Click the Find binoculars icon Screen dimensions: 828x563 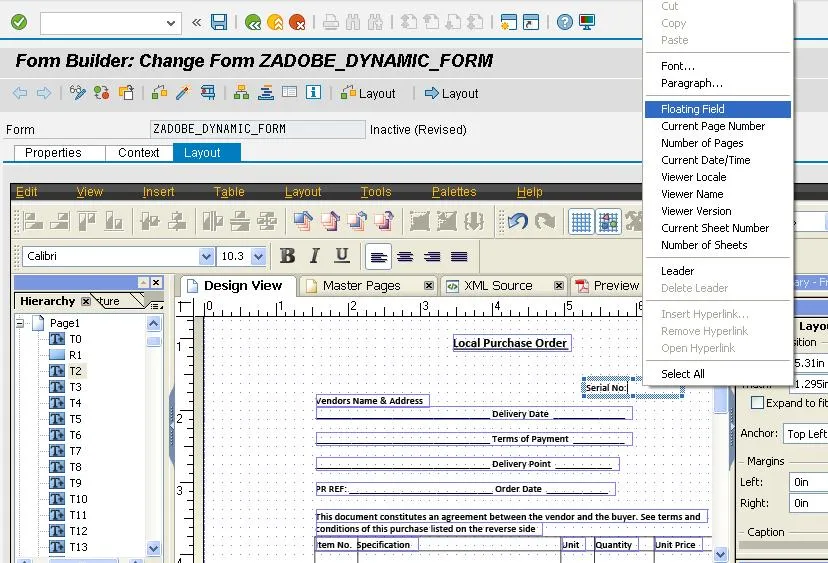pos(353,22)
